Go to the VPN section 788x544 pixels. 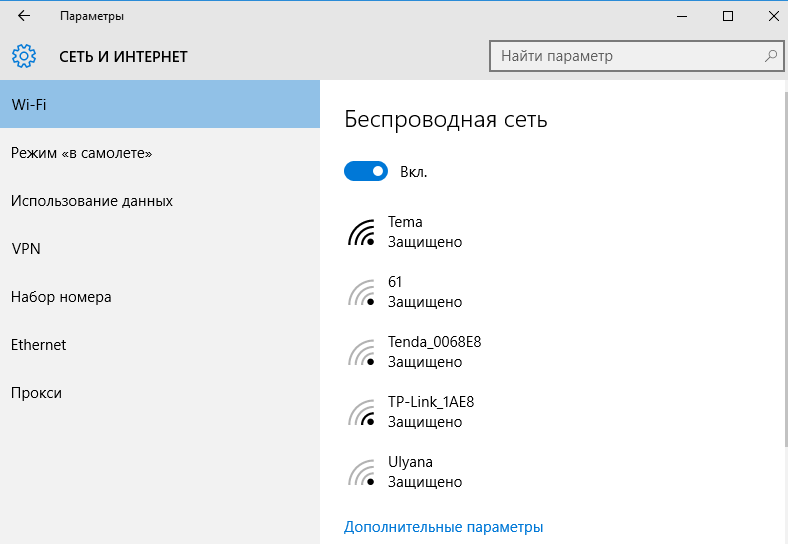coord(160,248)
